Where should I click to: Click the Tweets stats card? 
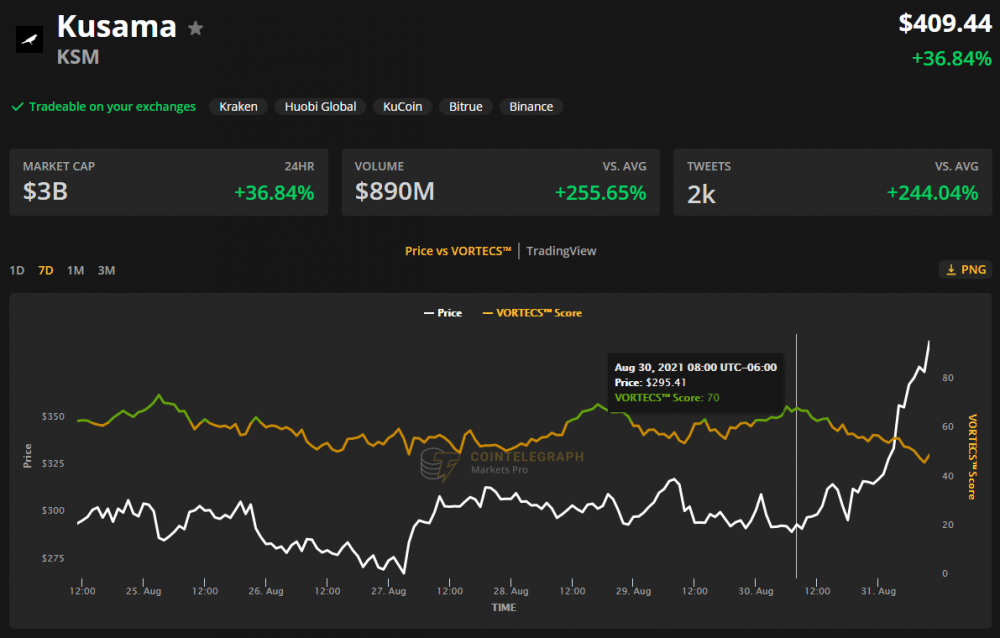(x=833, y=182)
